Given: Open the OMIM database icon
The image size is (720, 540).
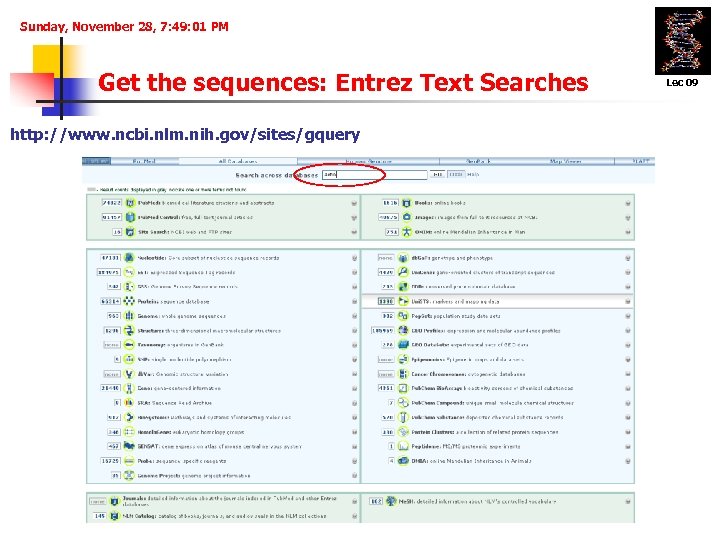Looking at the screenshot, I should 406,232.
